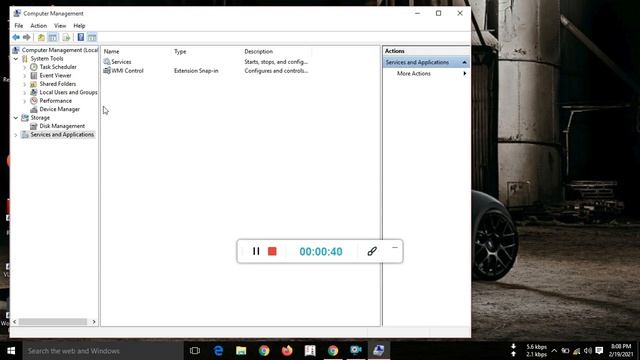640x360 pixels.
Task: Click the screen recorder camera taskbar icon
Action: coord(356,351)
